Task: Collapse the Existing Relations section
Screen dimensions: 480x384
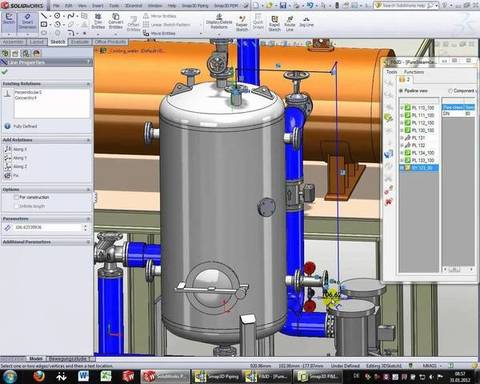Action: 88,84
